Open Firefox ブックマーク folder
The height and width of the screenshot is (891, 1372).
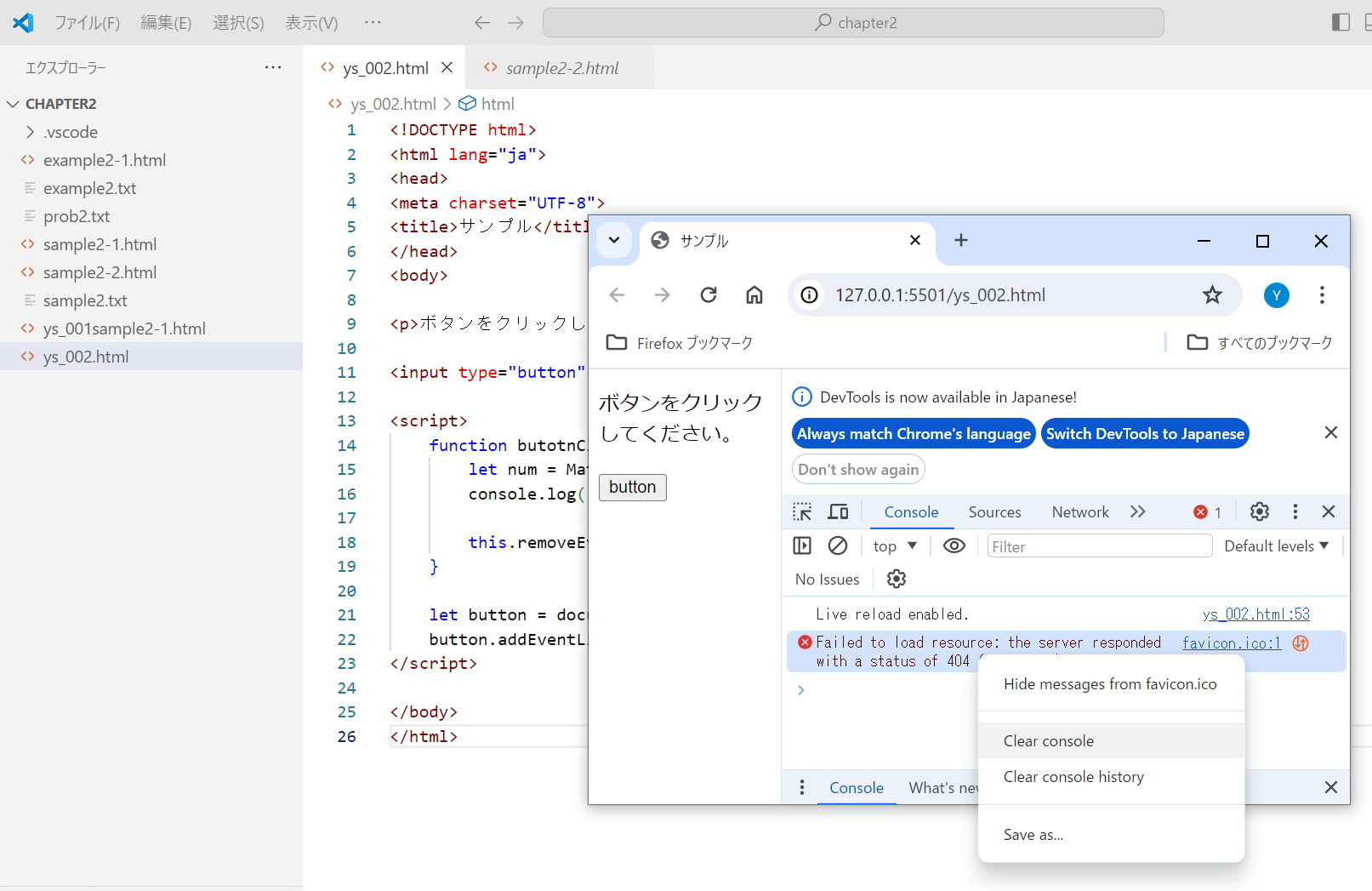(x=679, y=343)
